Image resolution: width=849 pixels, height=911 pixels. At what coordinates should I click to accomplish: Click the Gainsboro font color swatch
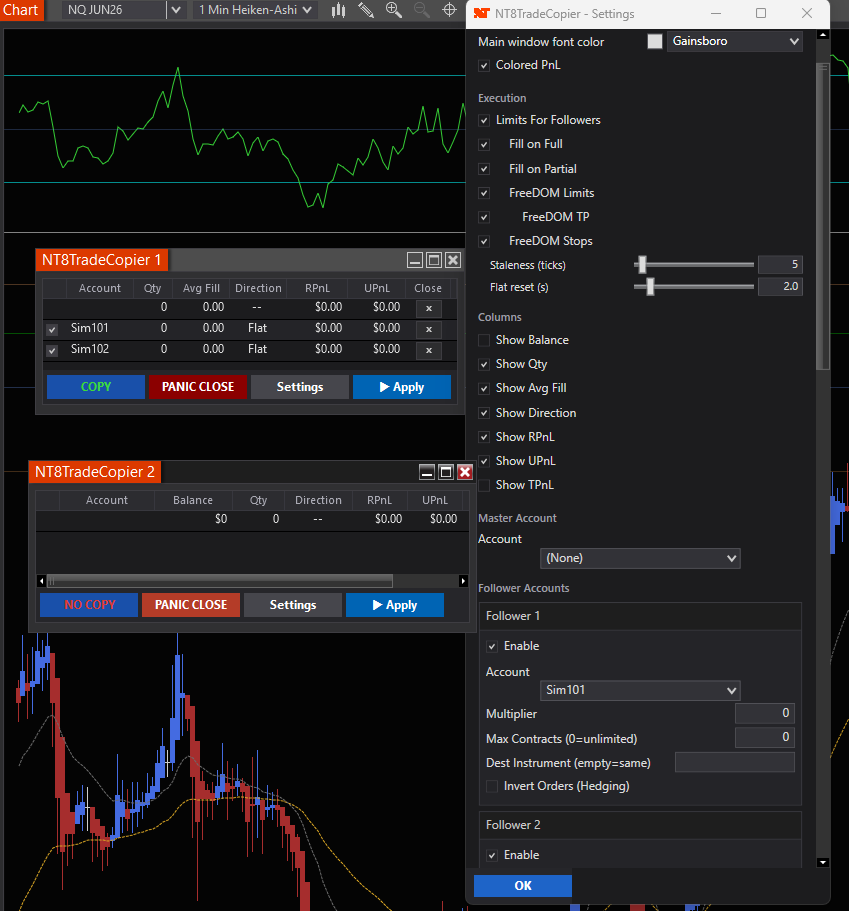pos(655,41)
